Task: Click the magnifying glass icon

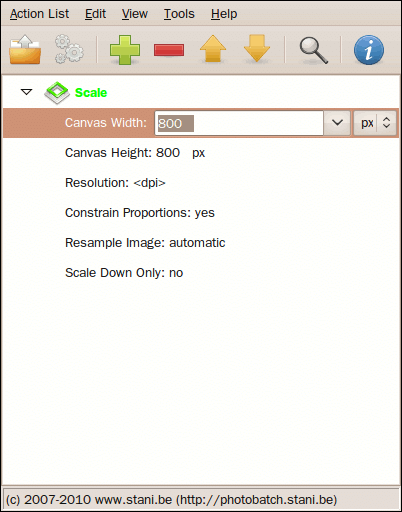Action: click(x=313, y=50)
